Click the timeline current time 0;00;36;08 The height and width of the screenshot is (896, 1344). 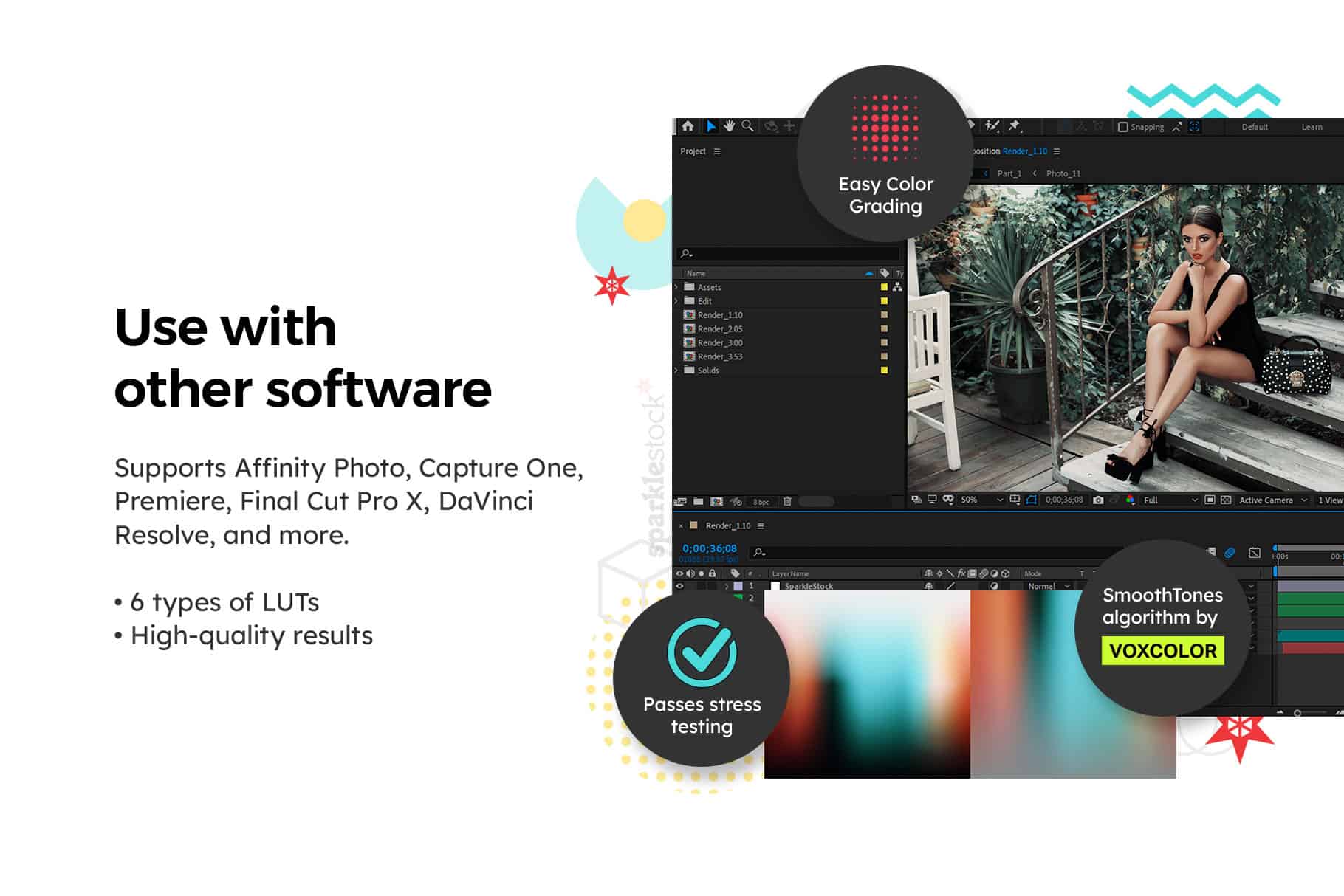click(709, 548)
